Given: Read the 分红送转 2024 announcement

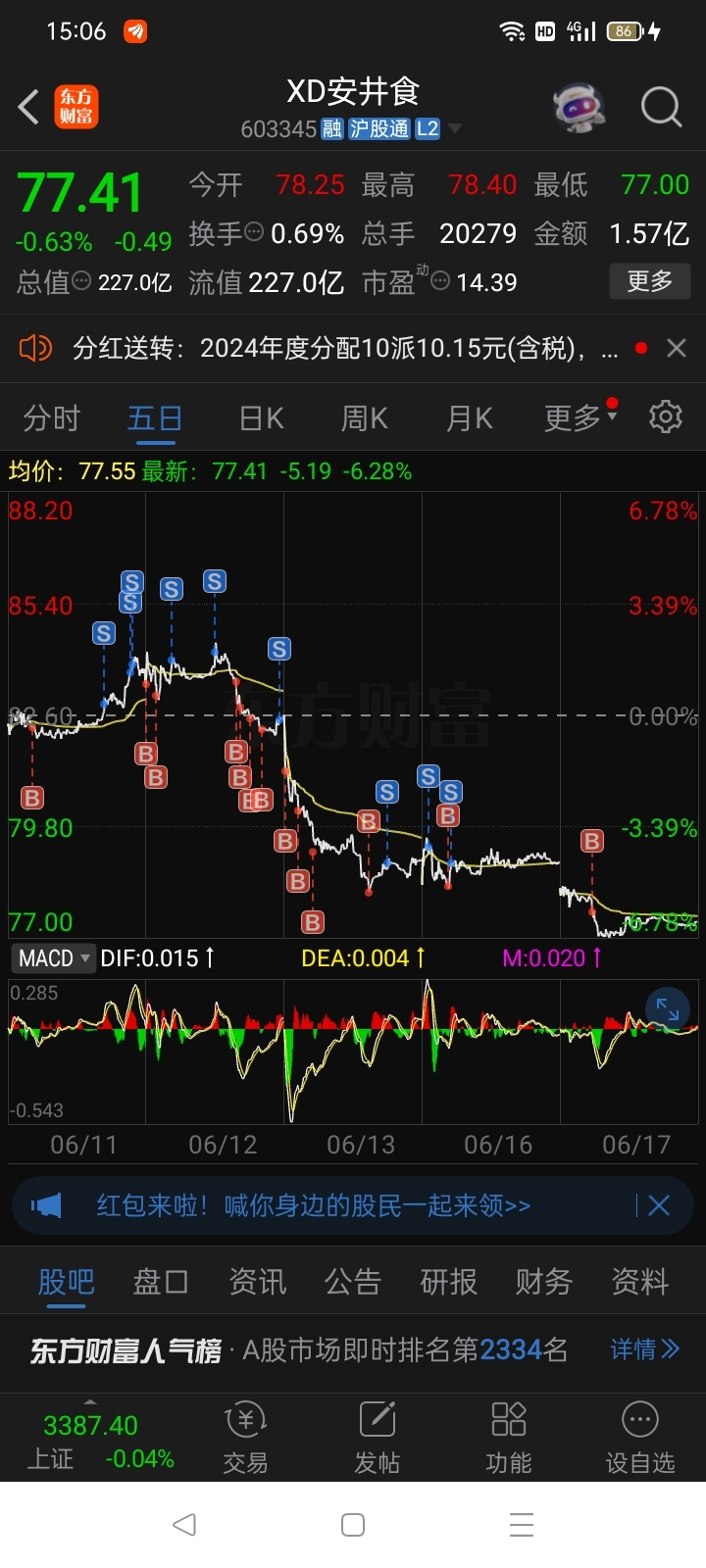Looking at the screenshot, I should click(345, 348).
